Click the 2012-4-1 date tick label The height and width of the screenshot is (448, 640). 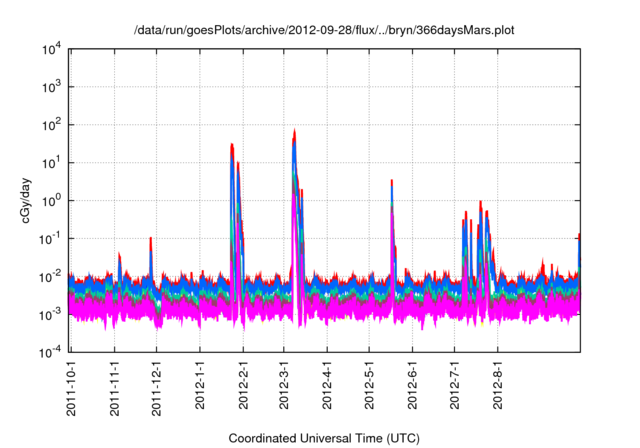[x=326, y=388]
